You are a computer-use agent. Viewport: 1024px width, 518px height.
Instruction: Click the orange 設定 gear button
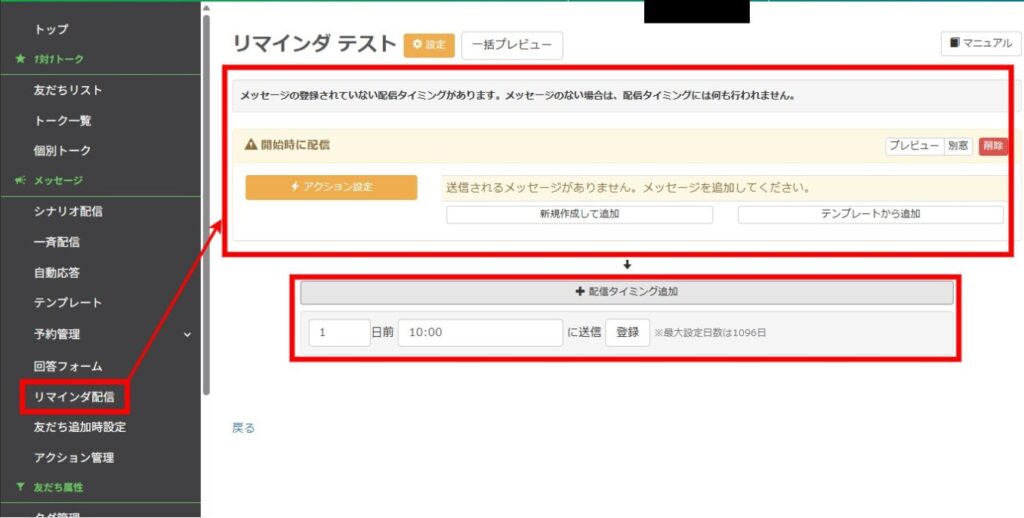(x=429, y=45)
